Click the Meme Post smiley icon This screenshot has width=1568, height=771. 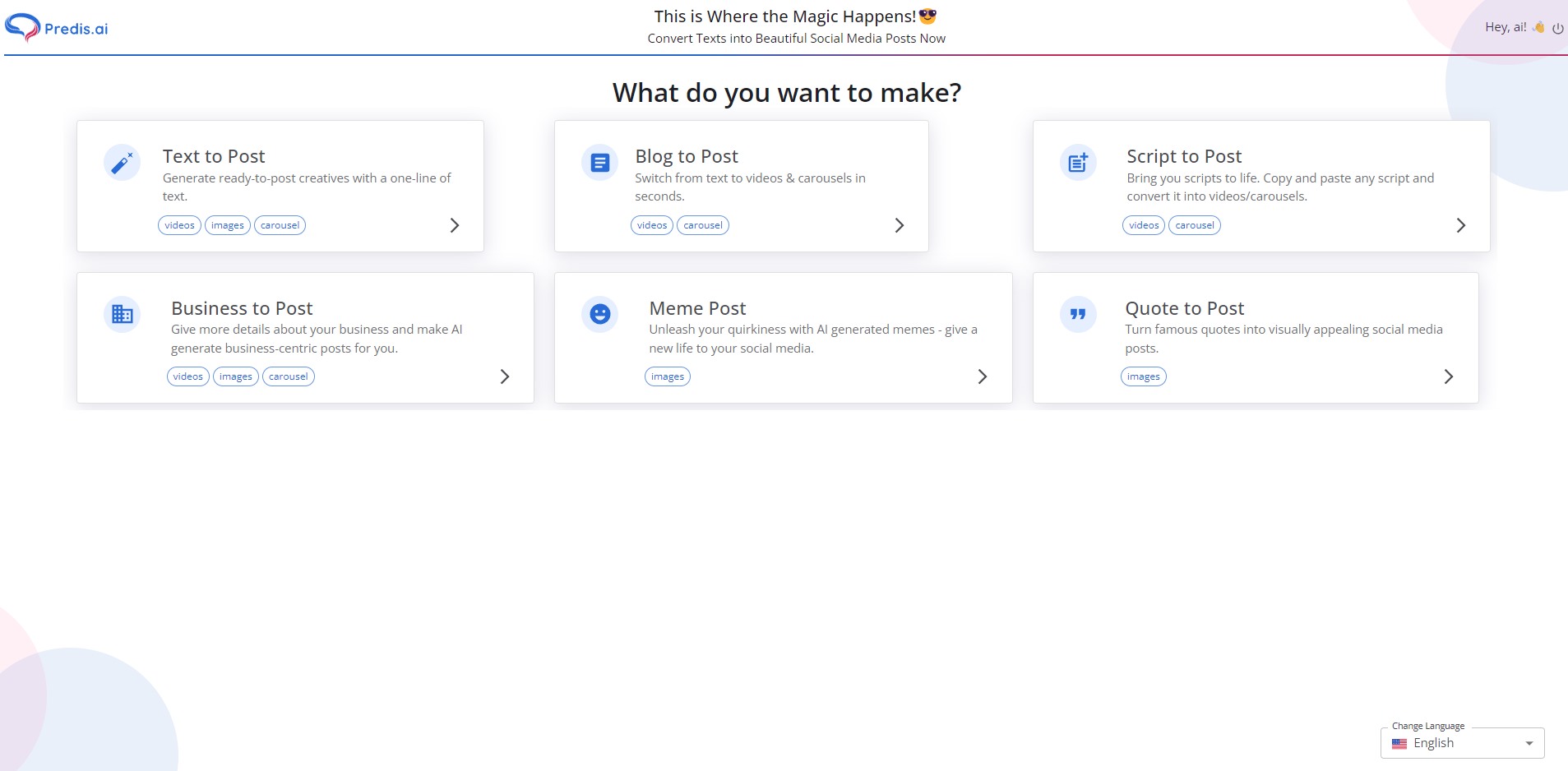tap(599, 314)
